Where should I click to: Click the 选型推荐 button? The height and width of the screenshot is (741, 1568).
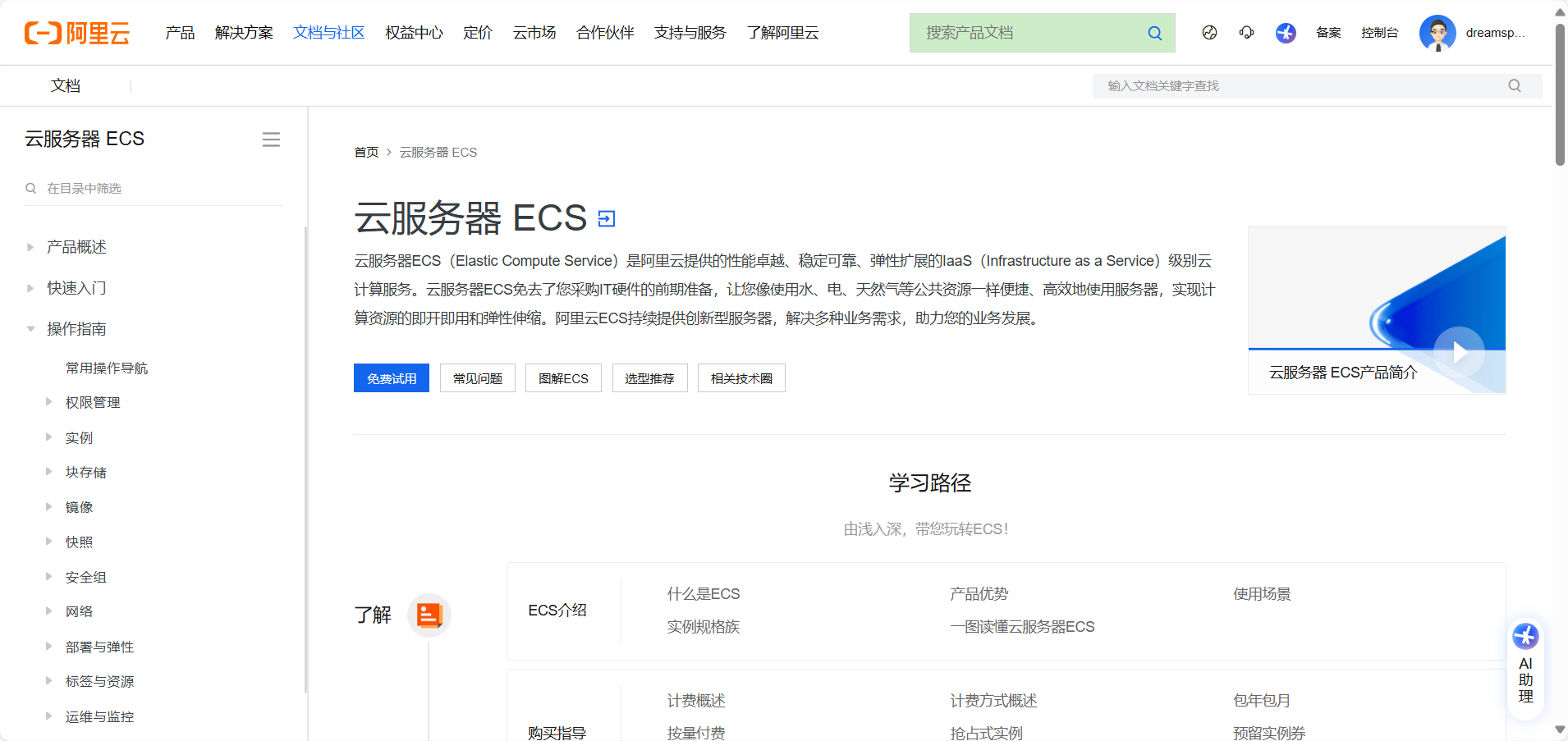click(649, 378)
